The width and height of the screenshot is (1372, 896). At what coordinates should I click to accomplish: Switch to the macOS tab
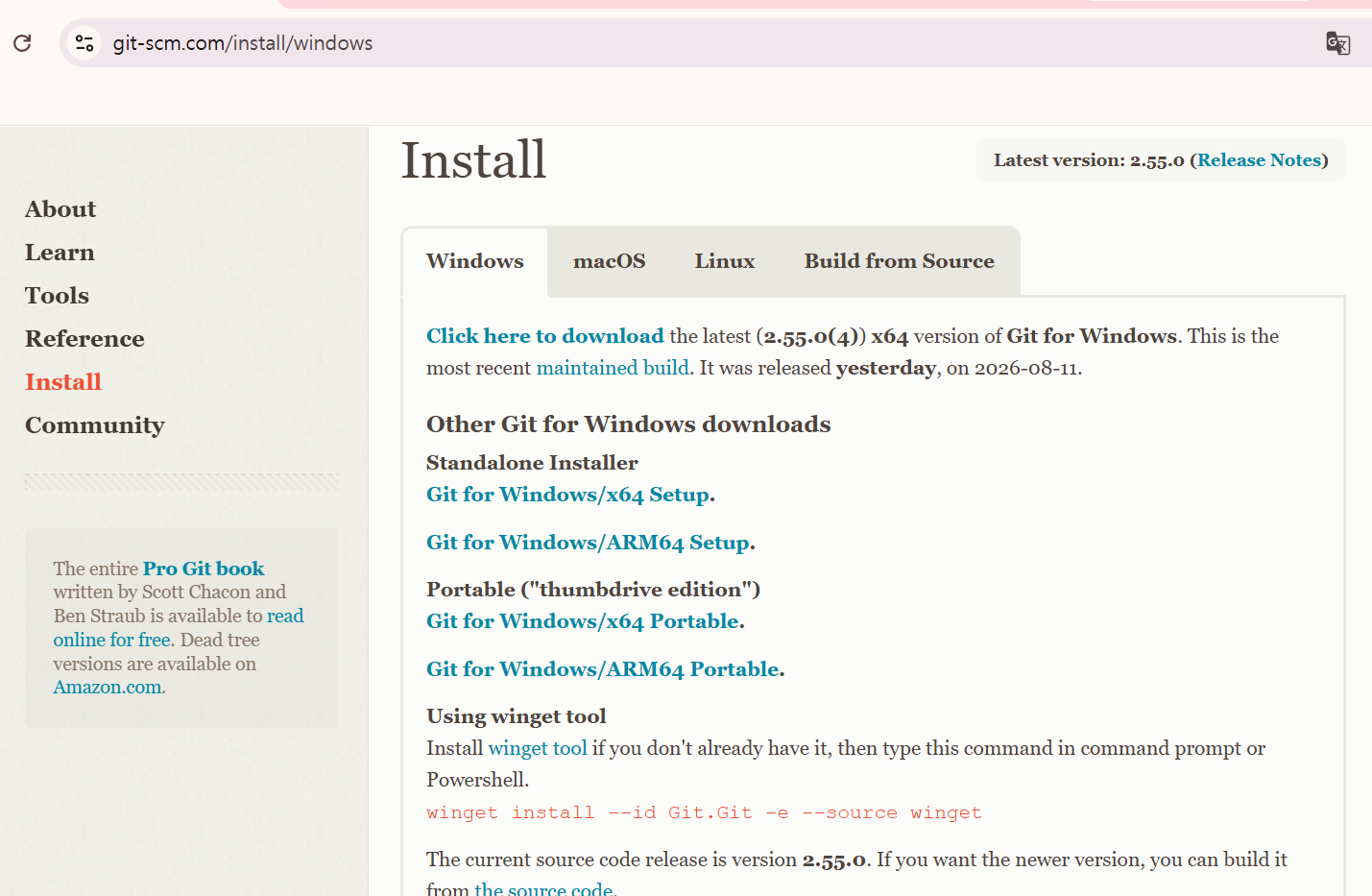click(610, 261)
